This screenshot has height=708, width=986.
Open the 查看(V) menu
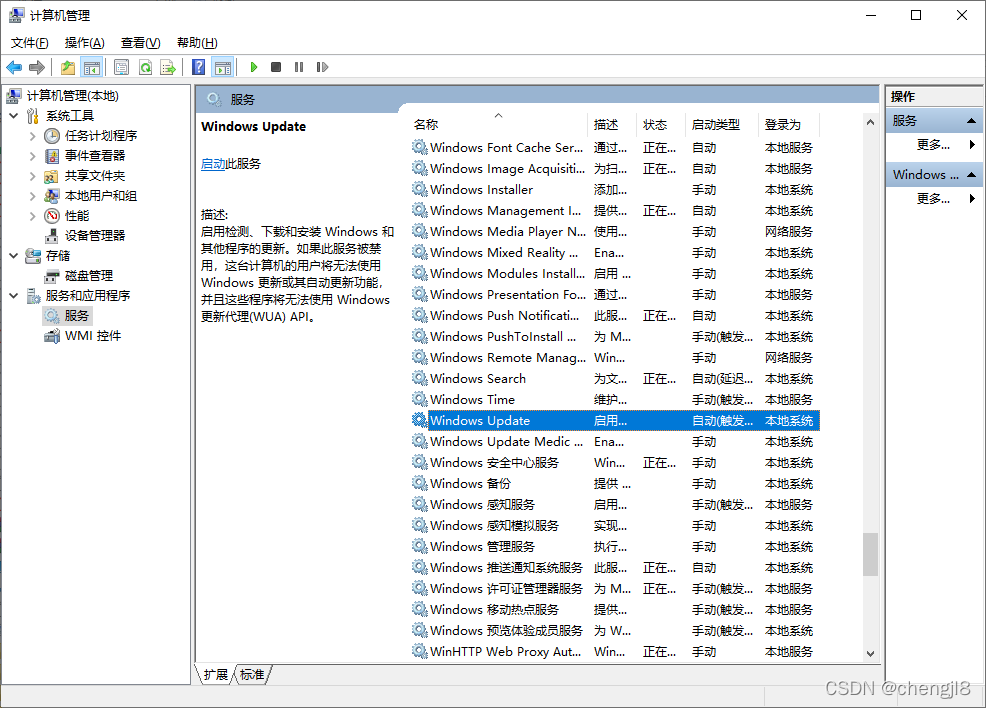point(141,43)
